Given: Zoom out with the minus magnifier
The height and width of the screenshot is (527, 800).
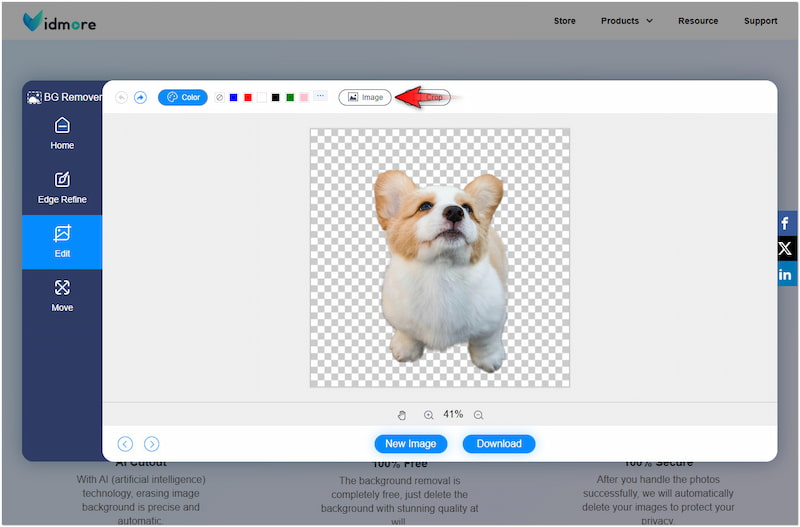Looking at the screenshot, I should (479, 415).
